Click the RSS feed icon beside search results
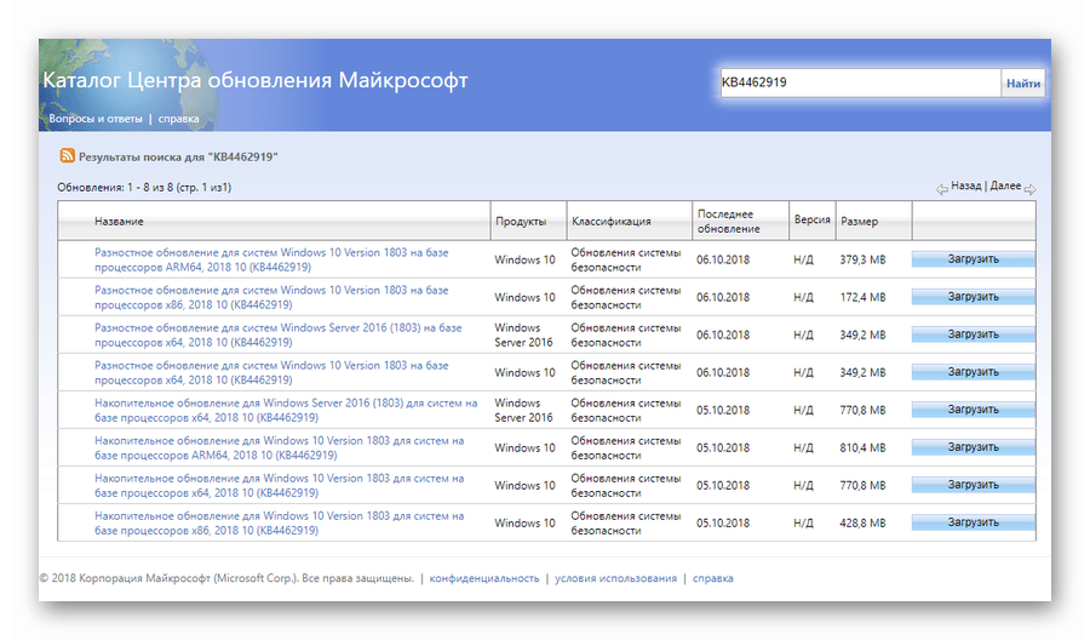 67,156
